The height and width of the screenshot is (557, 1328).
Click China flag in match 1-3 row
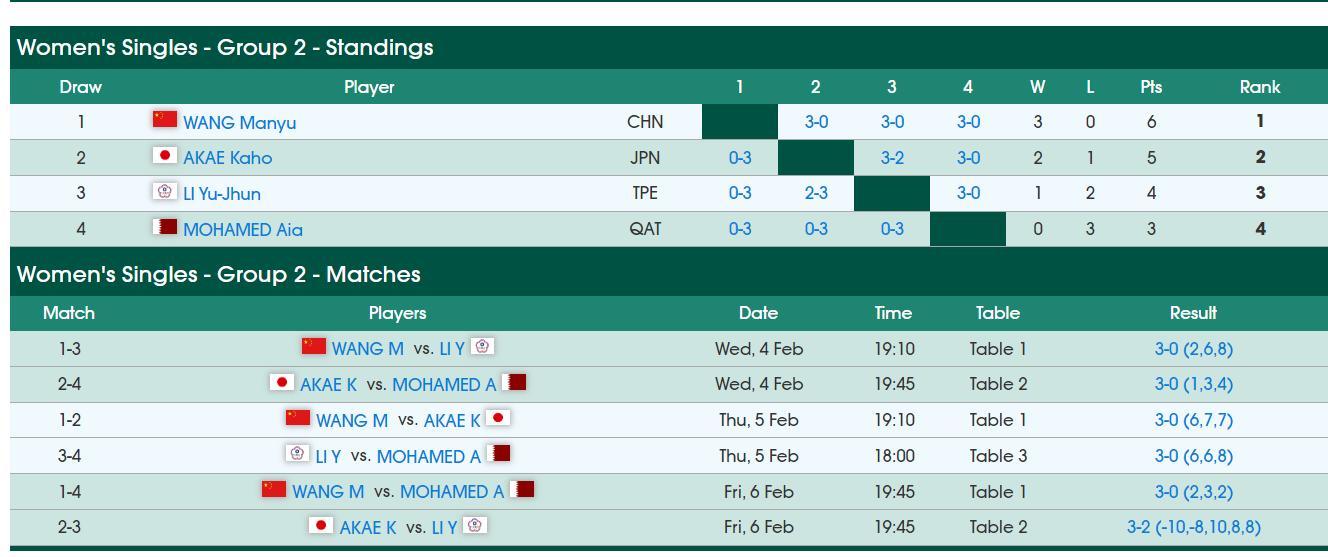314,346
